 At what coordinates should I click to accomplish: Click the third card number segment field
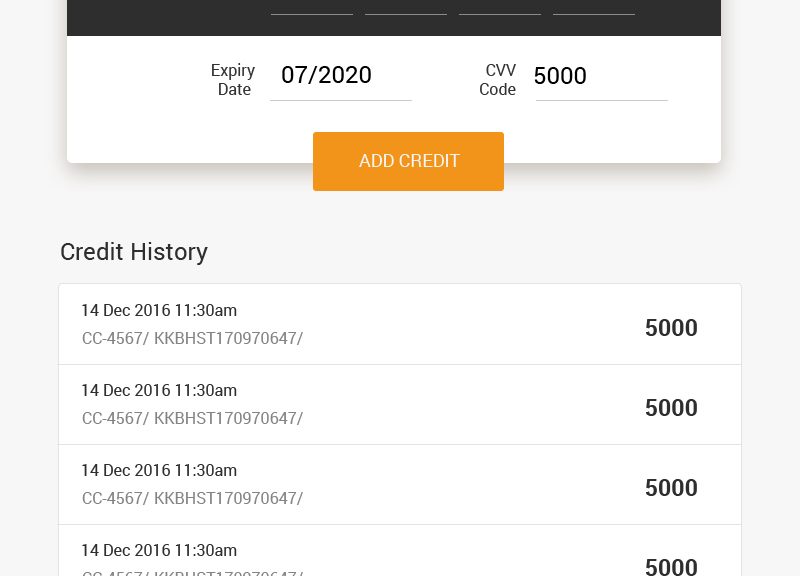coord(500,7)
